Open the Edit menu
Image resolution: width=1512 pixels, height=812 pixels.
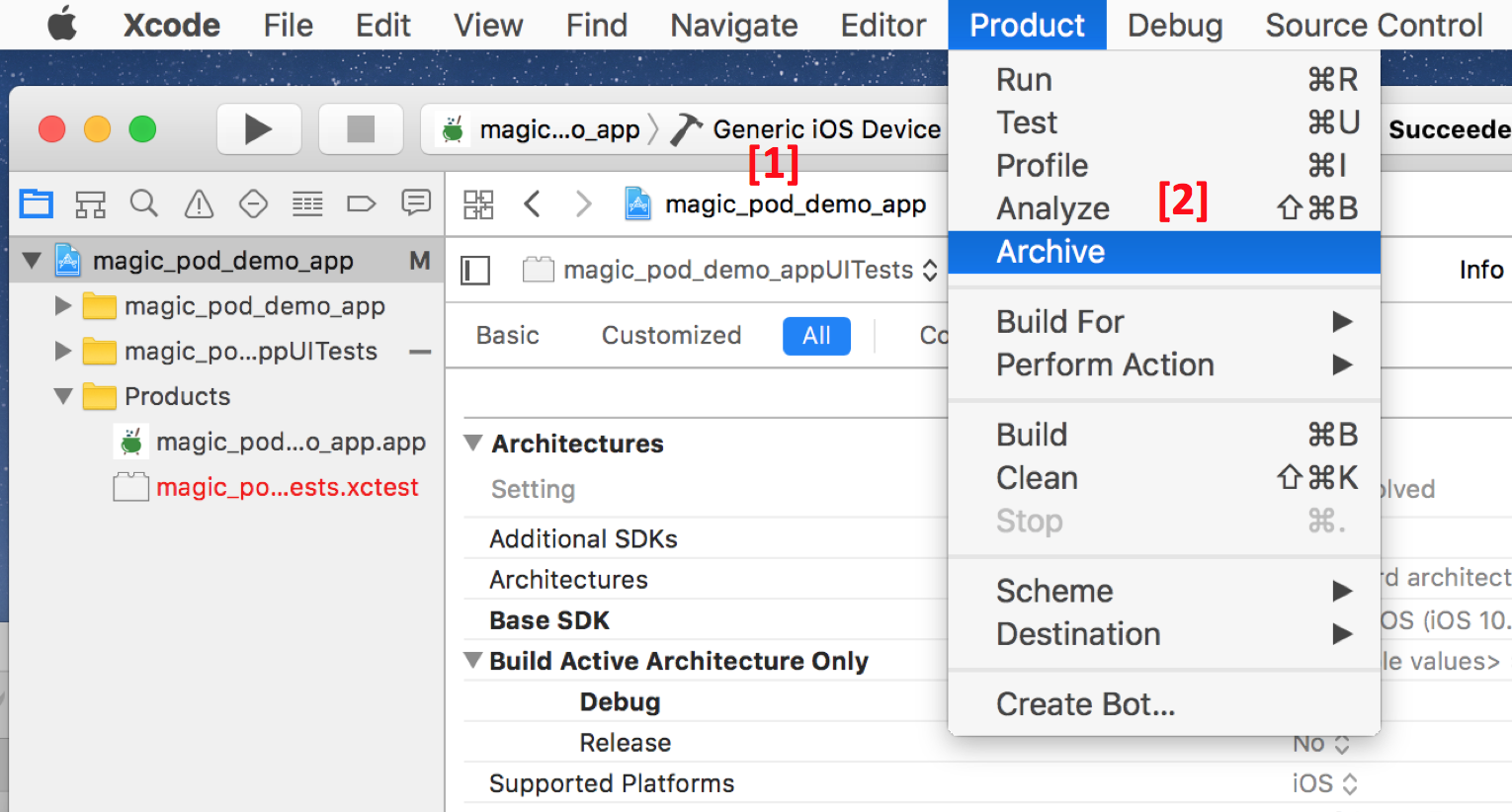(x=383, y=25)
